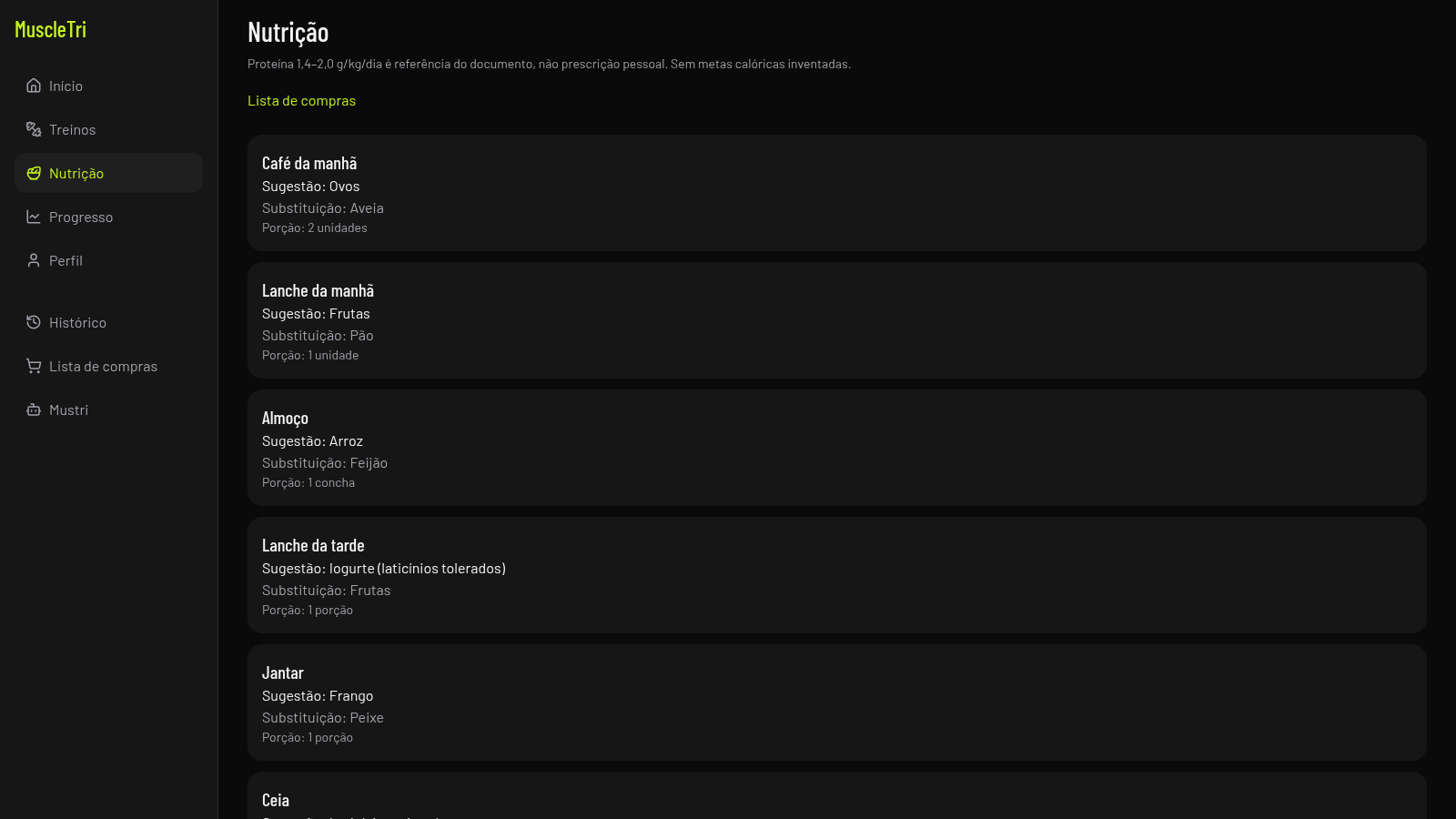Open the Mustri assistant entry
Image resolution: width=1456 pixels, height=819 pixels.
(108, 409)
